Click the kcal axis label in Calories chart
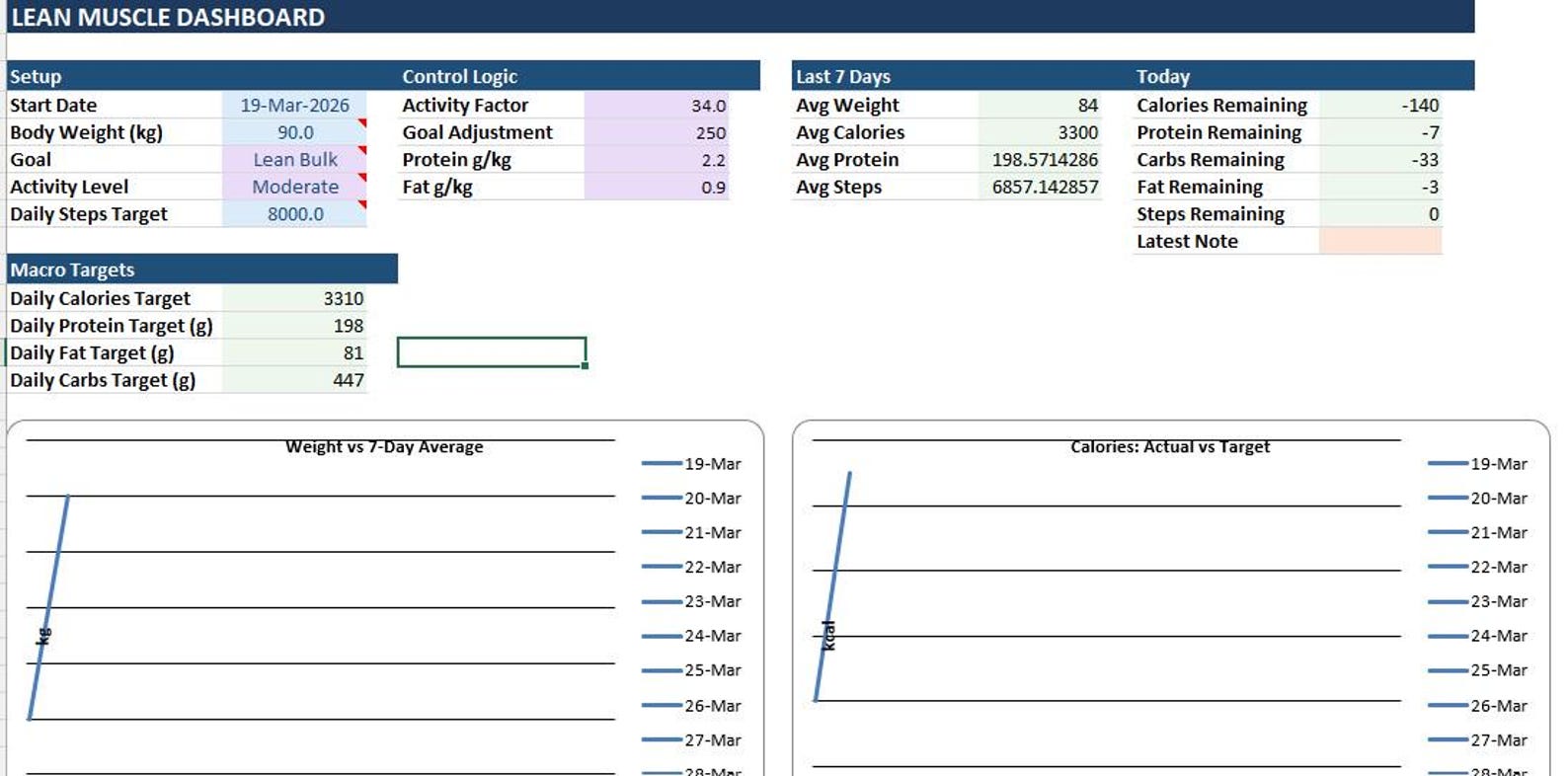 click(x=828, y=635)
